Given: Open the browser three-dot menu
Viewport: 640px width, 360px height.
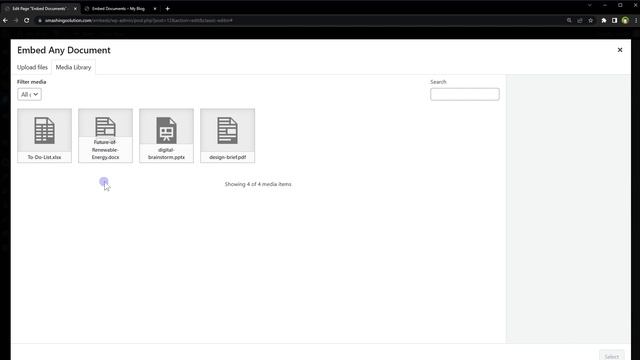Looking at the screenshot, I should [x=636, y=20].
